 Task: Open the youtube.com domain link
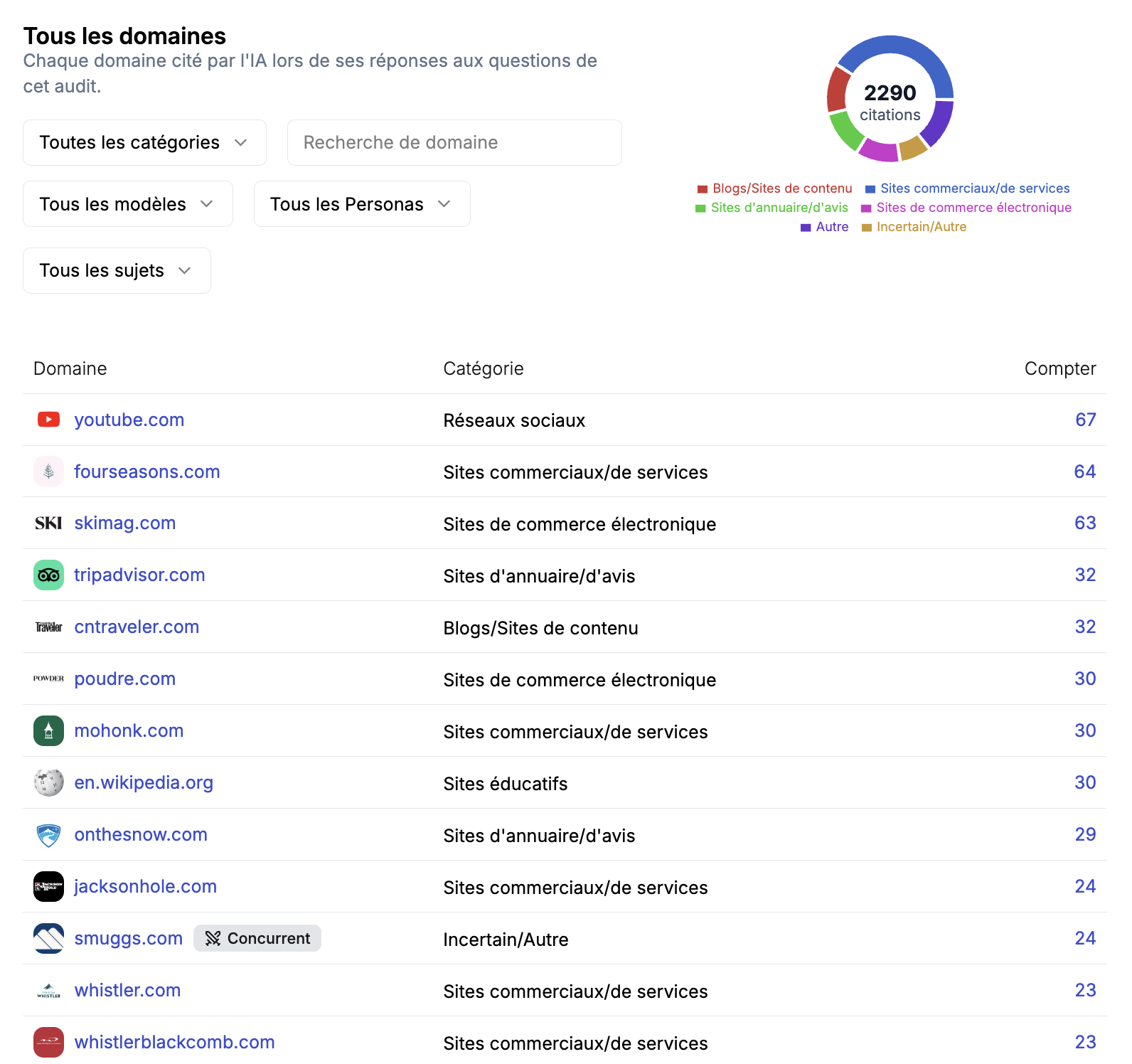(129, 420)
